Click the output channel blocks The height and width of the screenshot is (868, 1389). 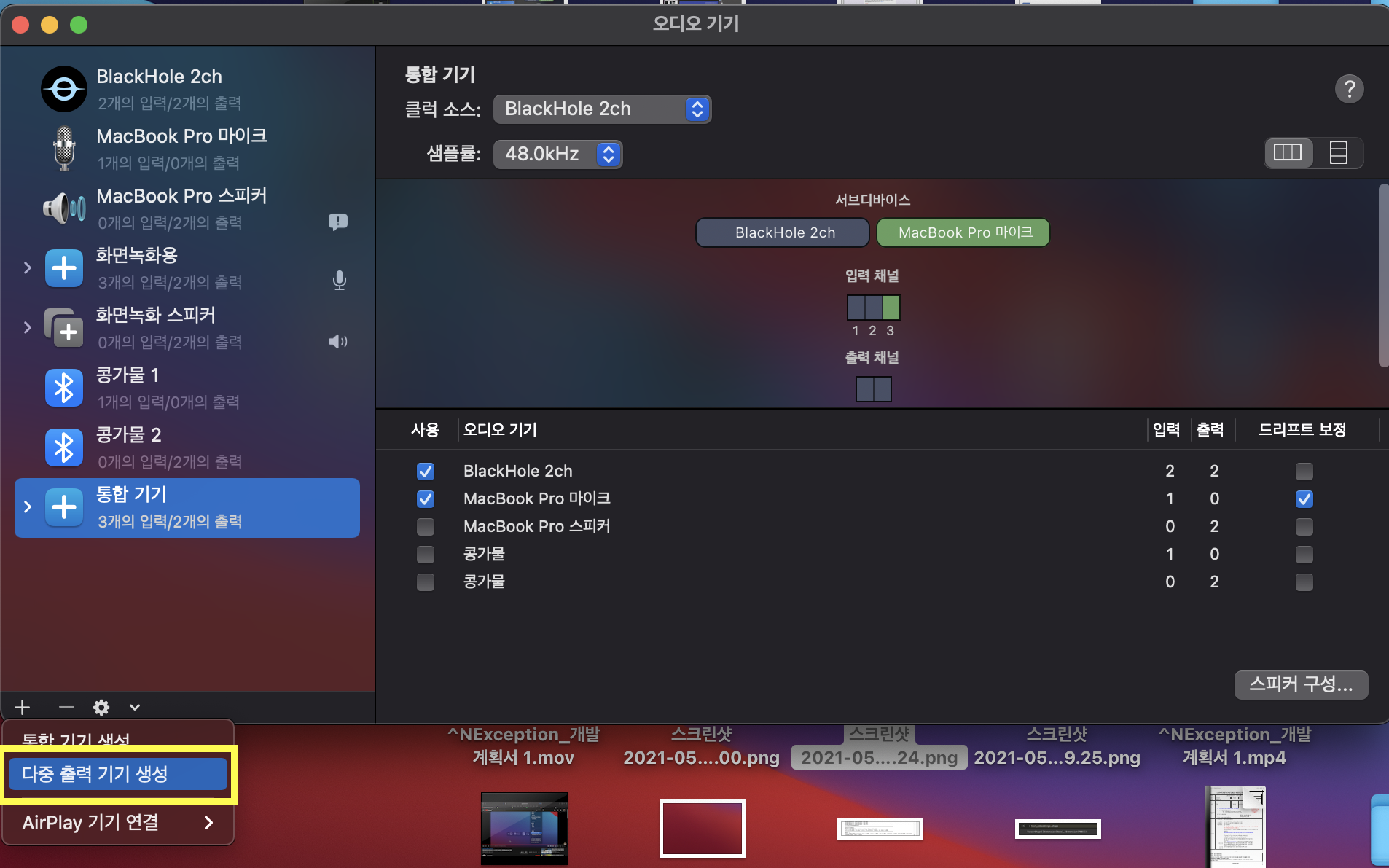[x=873, y=389]
